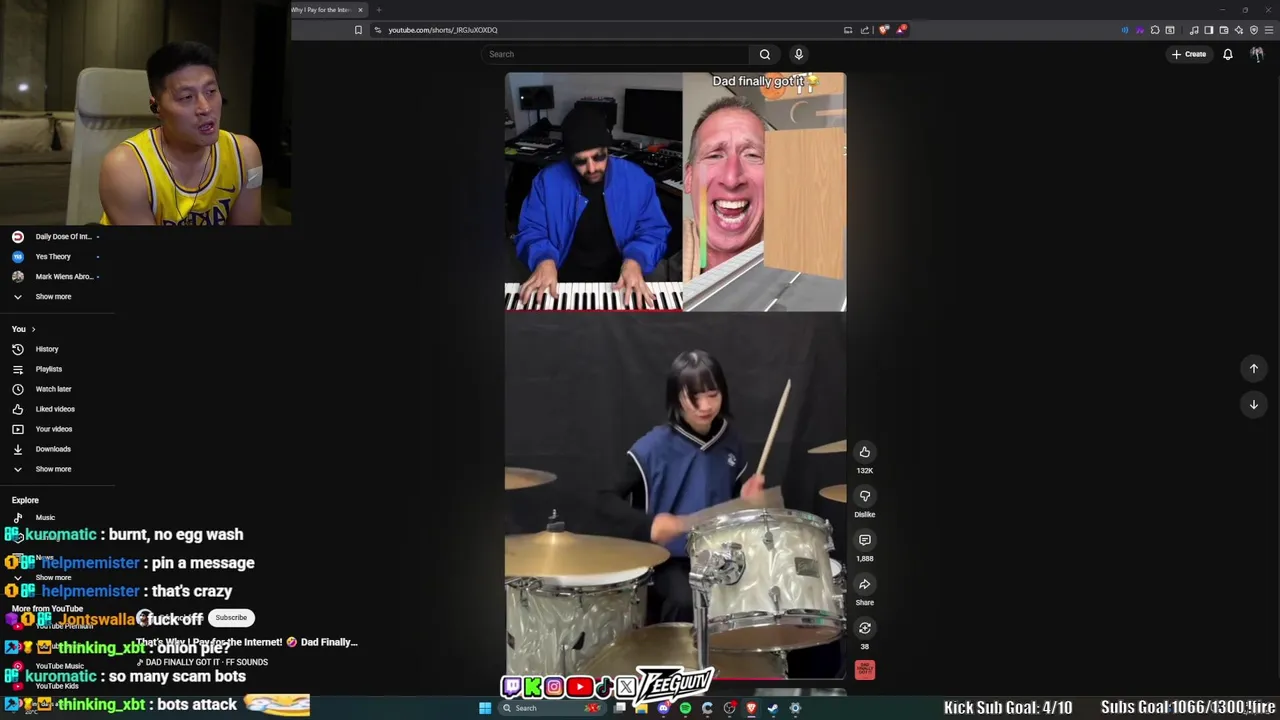Screen dimensions: 1280x720
Task: Open the Leo AI sparkle icon
Action: coord(1239,30)
